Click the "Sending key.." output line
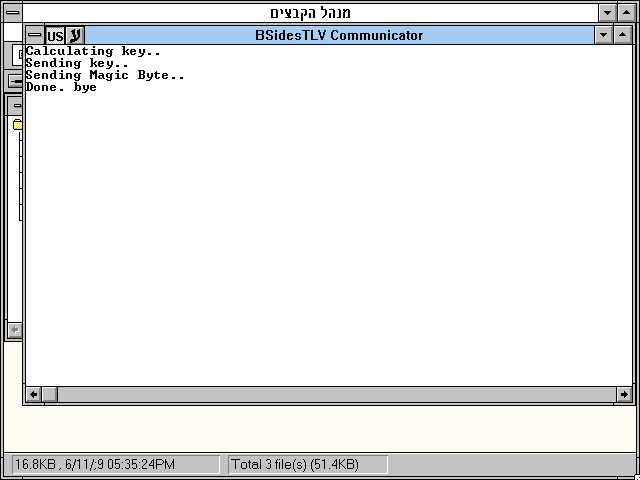 click(x=77, y=63)
